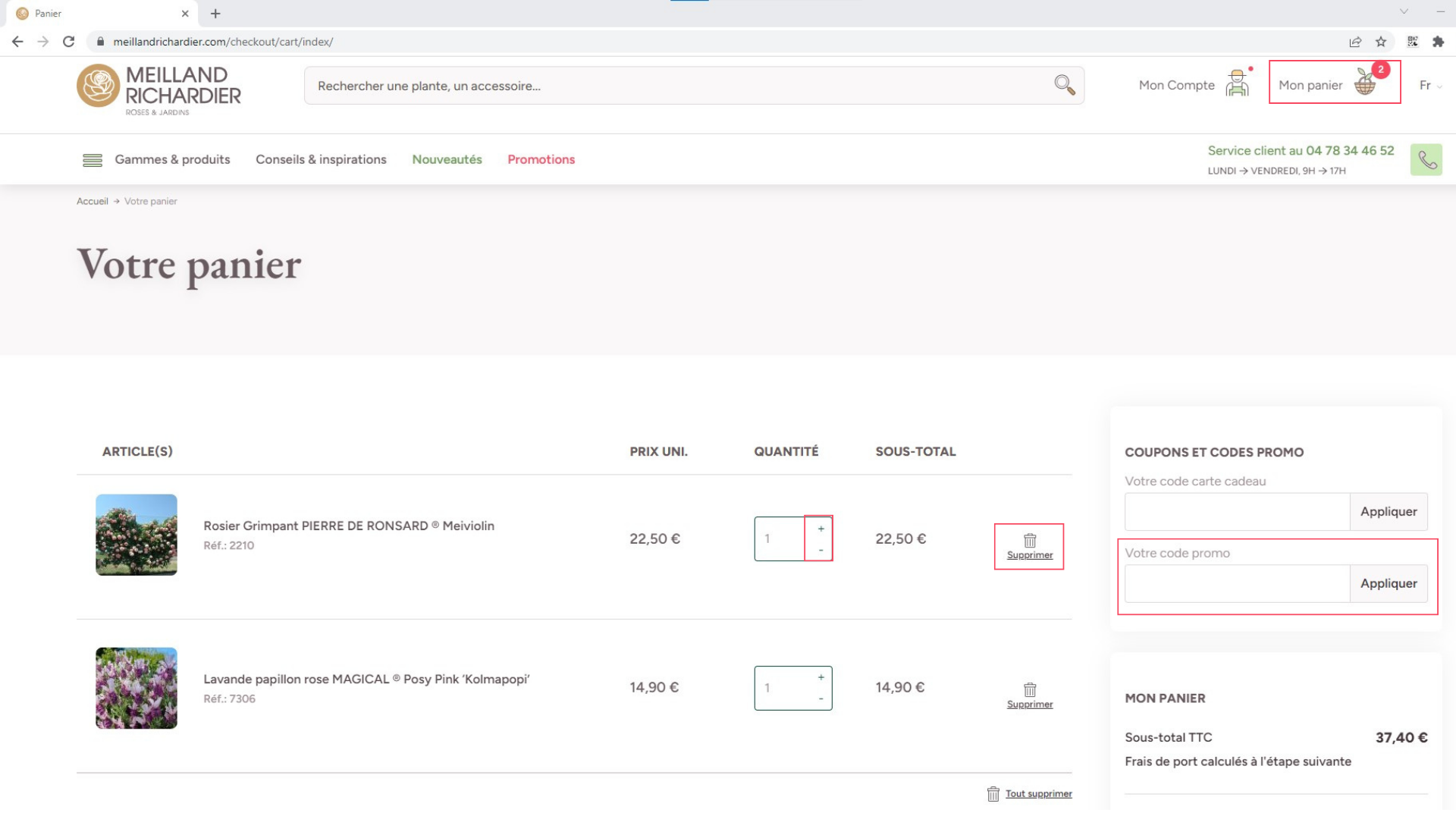Image resolution: width=1456 pixels, height=819 pixels.
Task: Apply the promo code
Action: (1388, 584)
